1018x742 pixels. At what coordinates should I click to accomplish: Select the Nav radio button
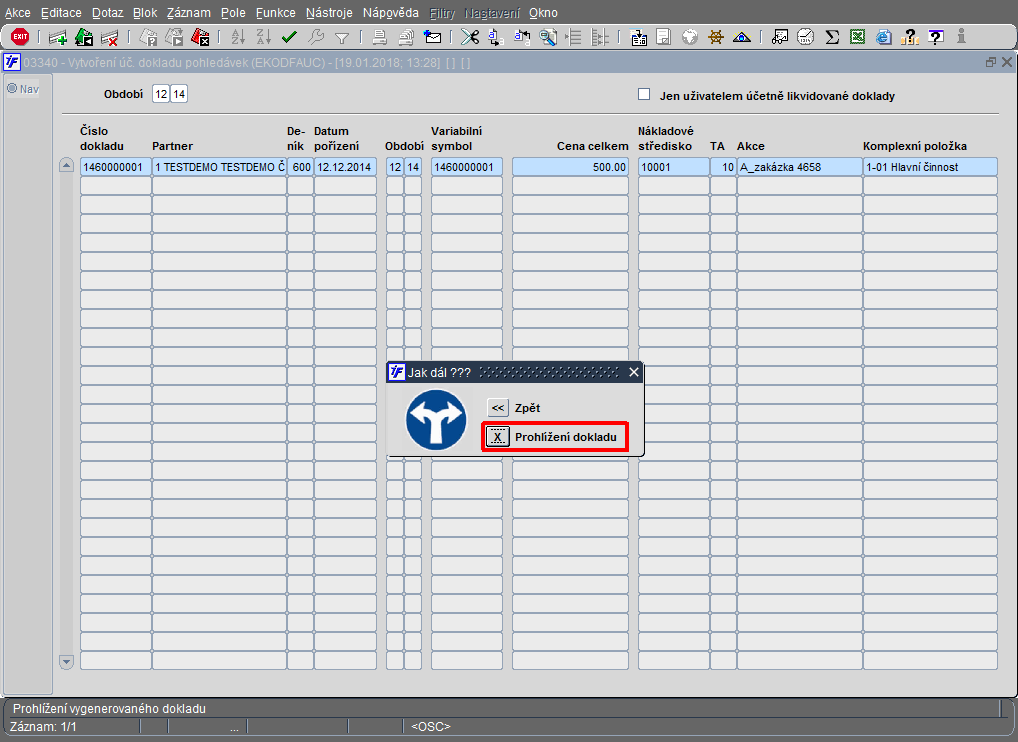(x=13, y=88)
